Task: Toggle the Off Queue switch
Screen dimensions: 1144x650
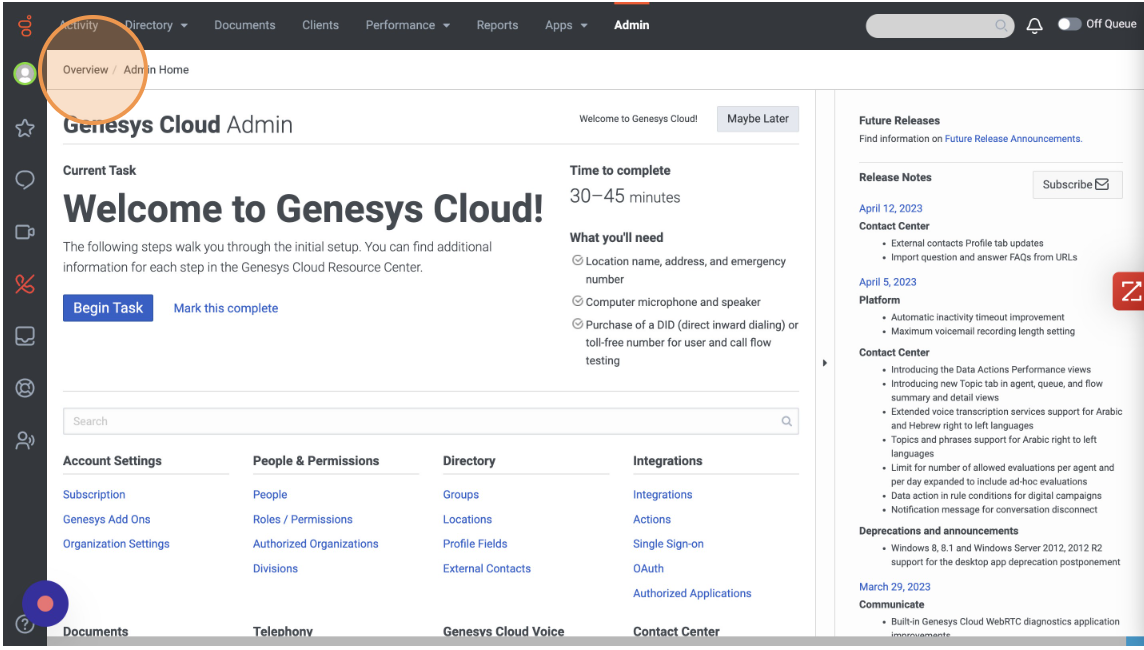Action: tap(1069, 24)
